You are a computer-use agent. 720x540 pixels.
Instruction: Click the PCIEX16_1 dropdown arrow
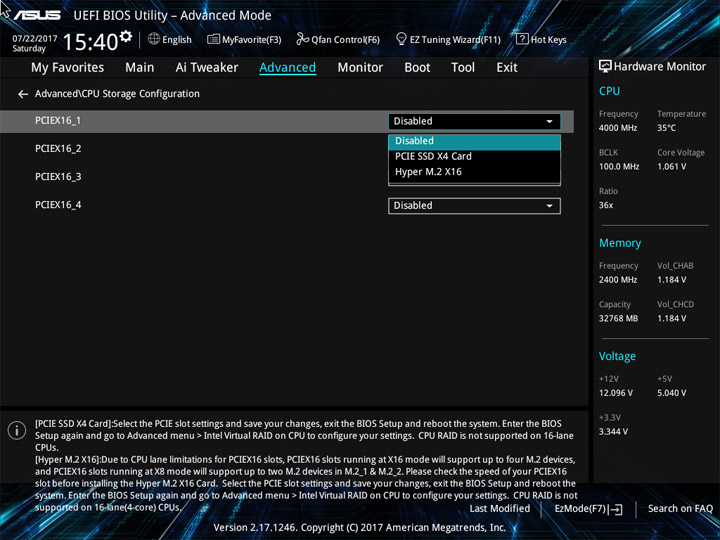(549, 122)
